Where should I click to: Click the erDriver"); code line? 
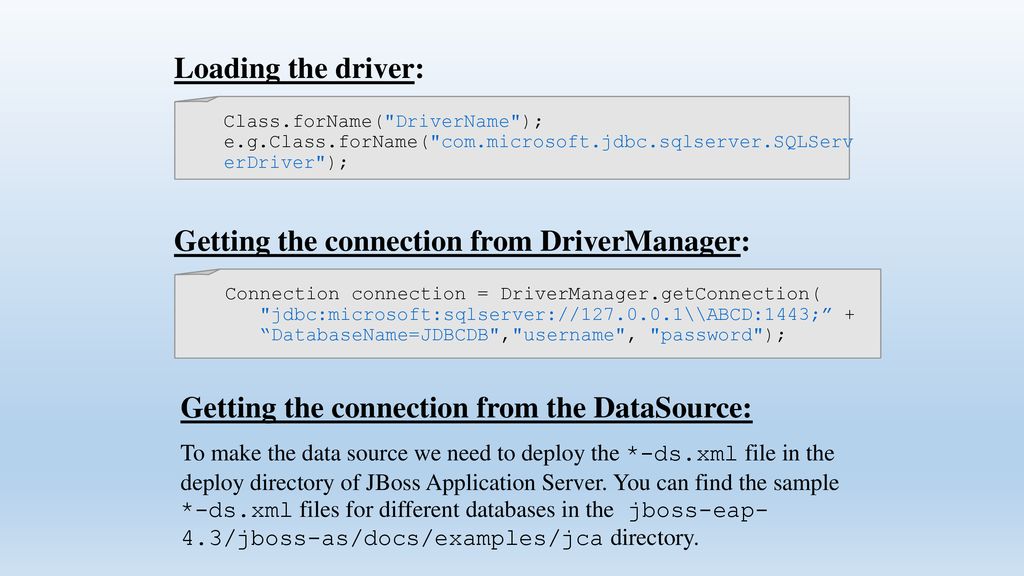[285, 163]
